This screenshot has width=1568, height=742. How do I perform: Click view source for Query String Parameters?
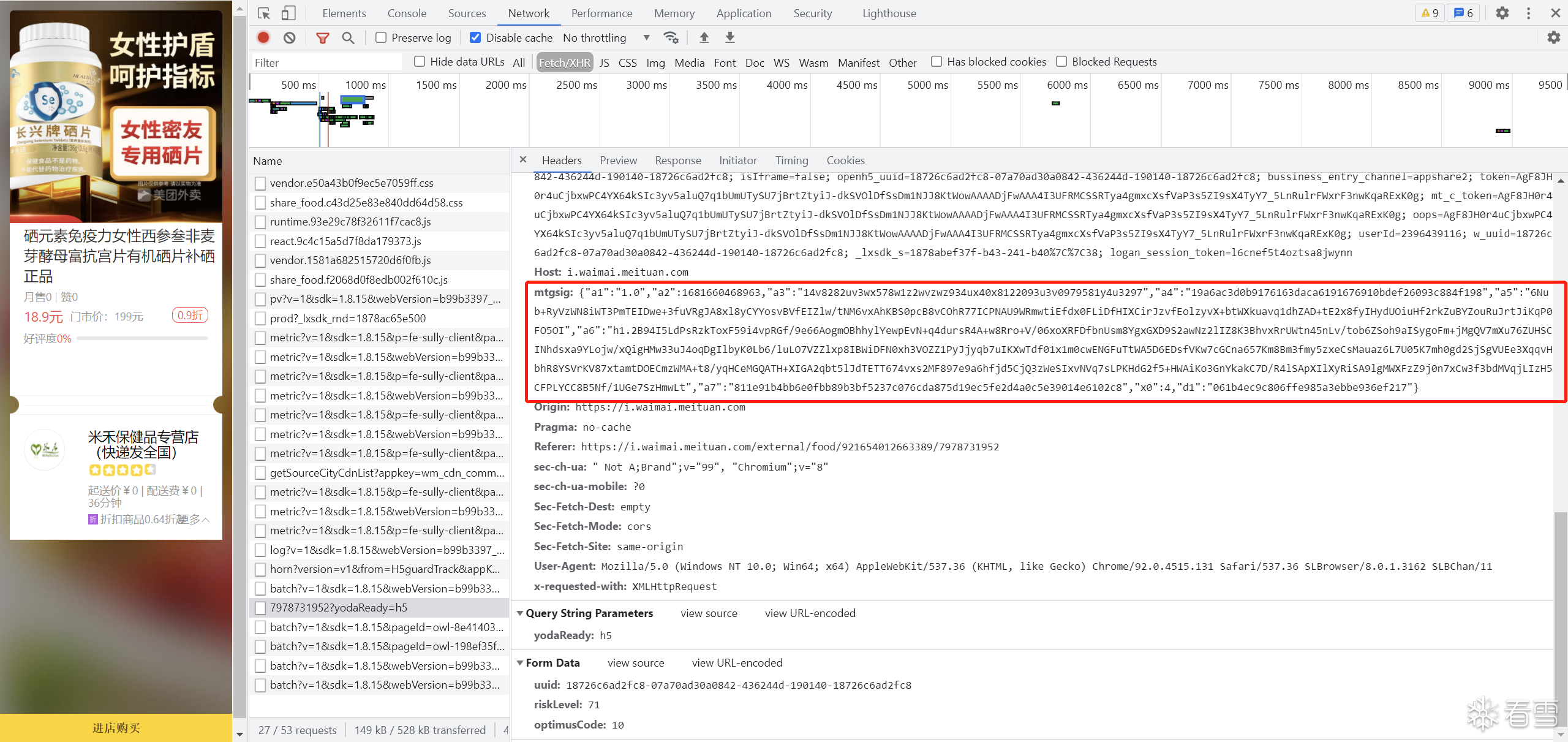(709, 613)
